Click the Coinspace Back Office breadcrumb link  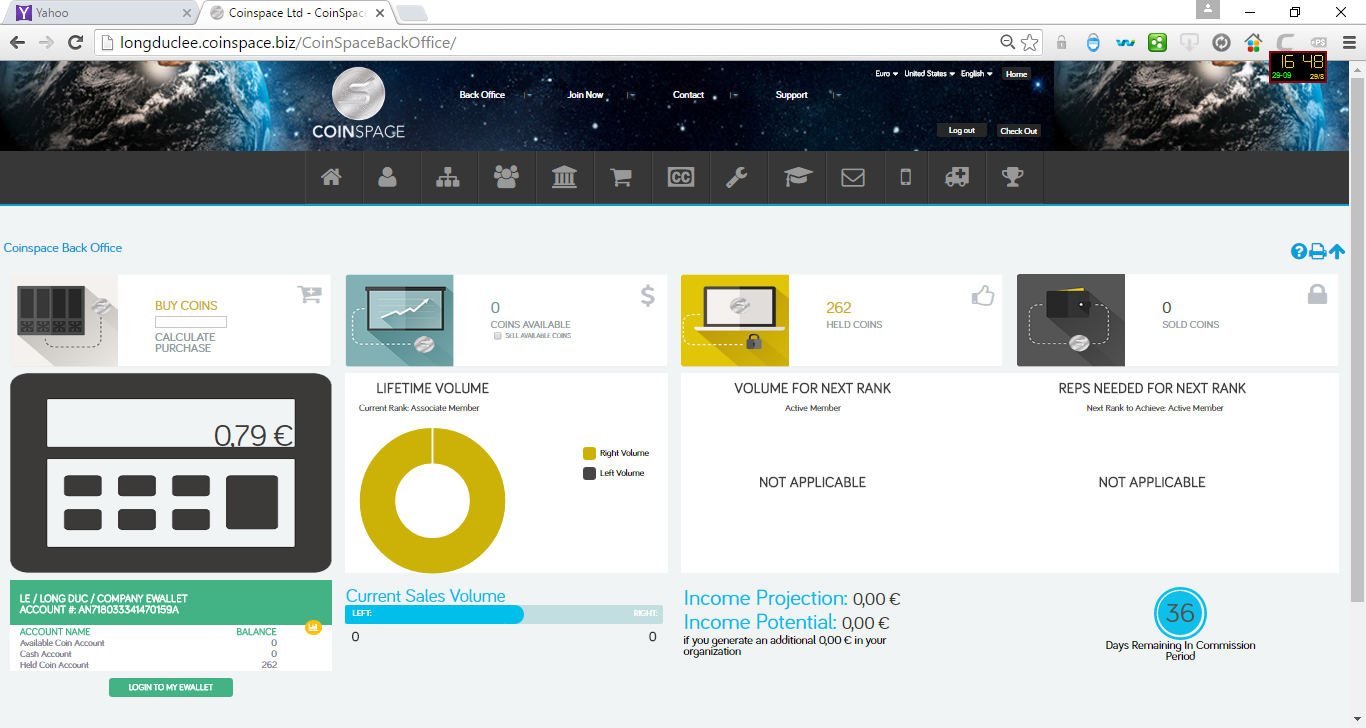pos(63,248)
